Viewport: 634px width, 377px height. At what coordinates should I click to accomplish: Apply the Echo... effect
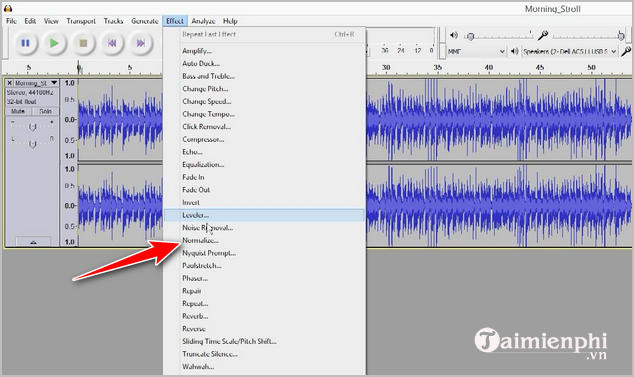point(264,152)
